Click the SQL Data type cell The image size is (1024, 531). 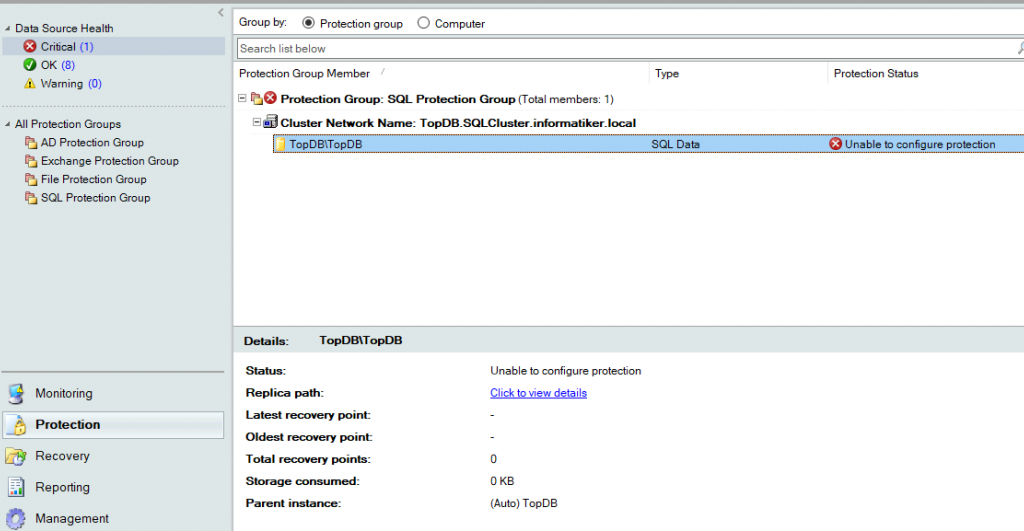[675, 144]
